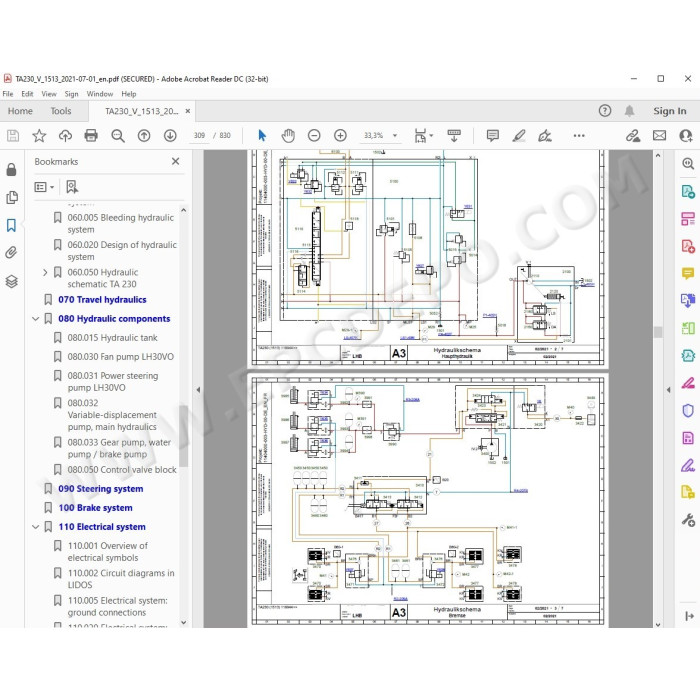Screen dimensions: 700x700
Task: Open the Layers panel
Action: [x=12, y=281]
